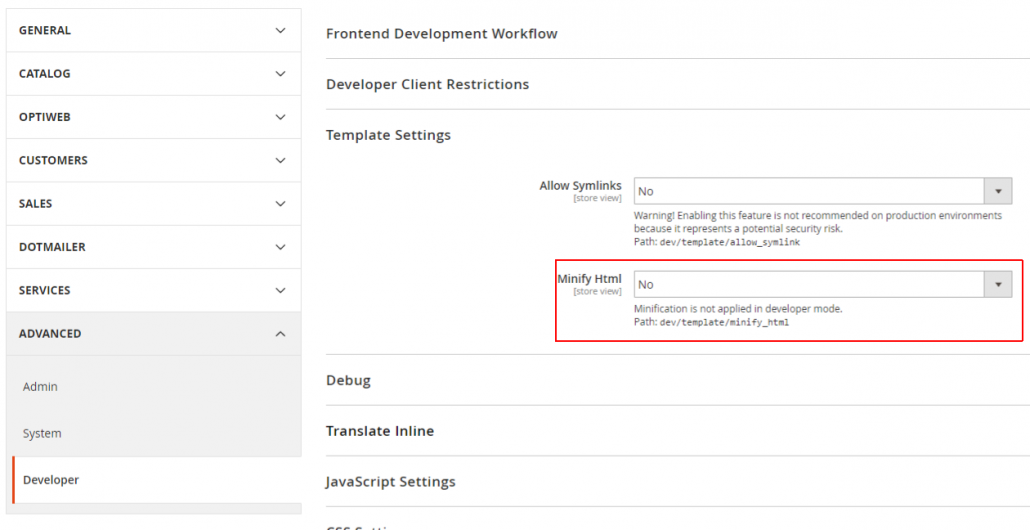Click the SALES section chevron arrow

coord(280,204)
